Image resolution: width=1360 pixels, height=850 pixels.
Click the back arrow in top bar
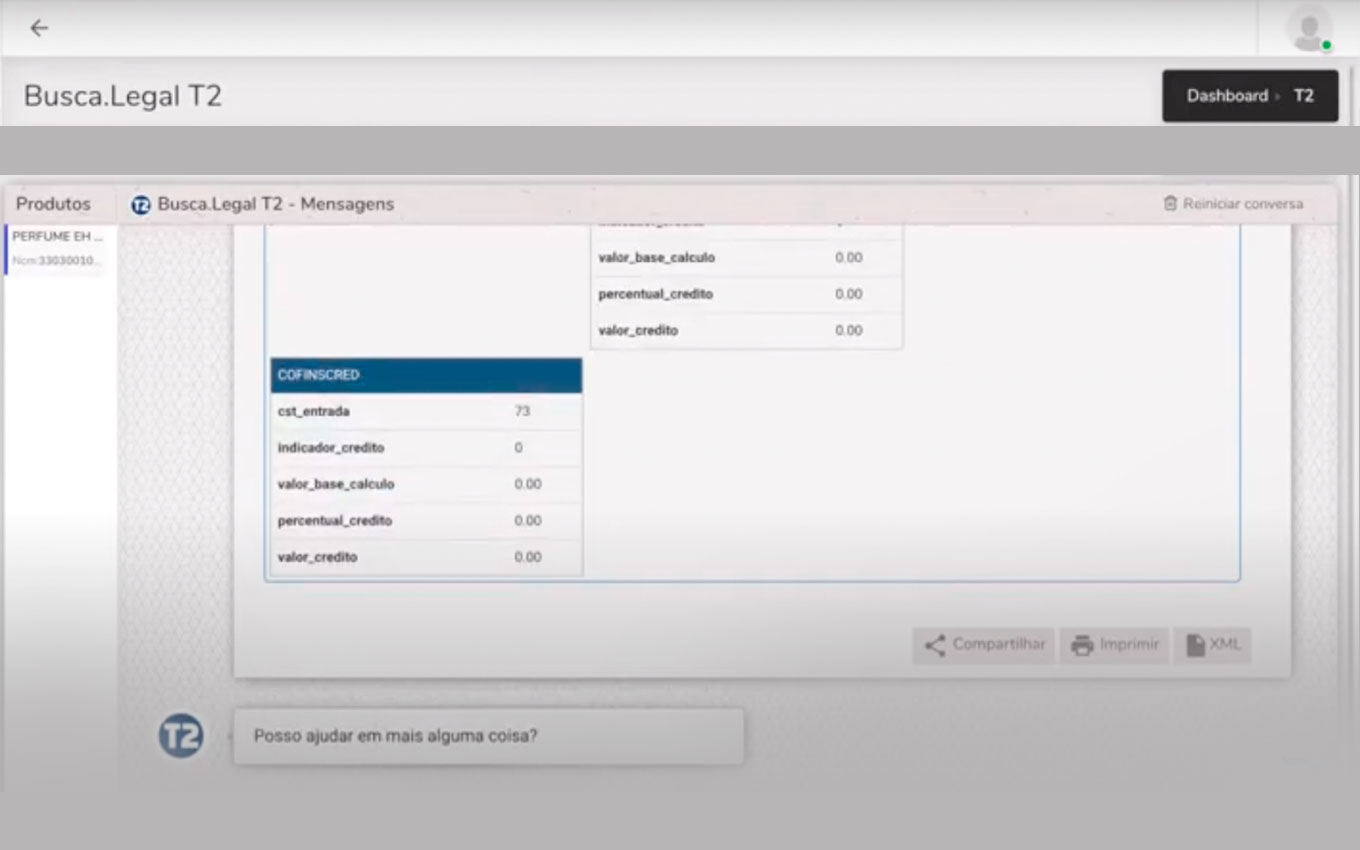(x=39, y=28)
